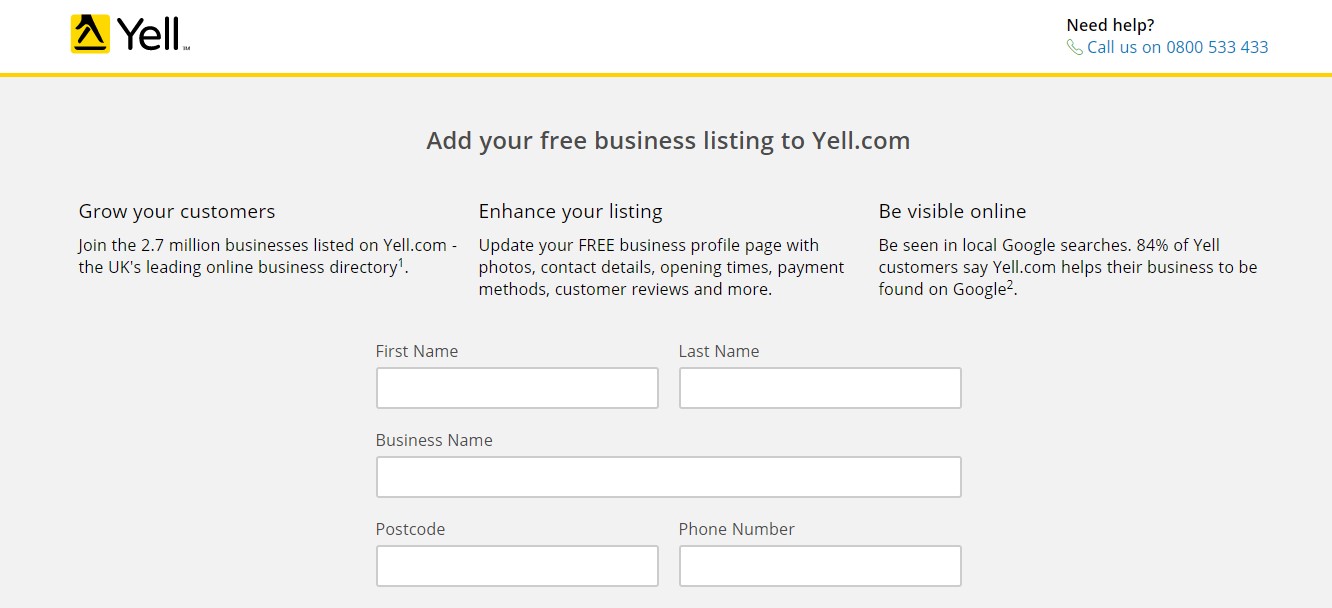Click the Need help? text
This screenshot has width=1332, height=608.
tap(1110, 25)
